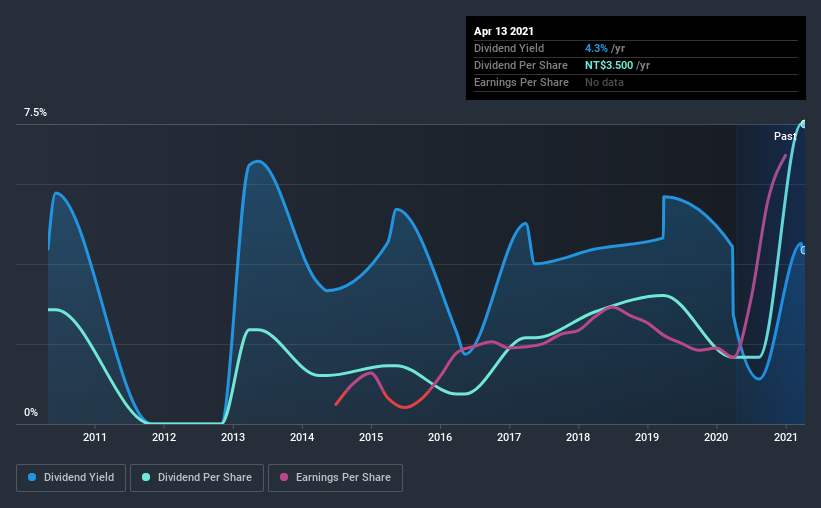The width and height of the screenshot is (821, 508).
Task: Click the 4.3% dividend yield value
Action: point(596,48)
